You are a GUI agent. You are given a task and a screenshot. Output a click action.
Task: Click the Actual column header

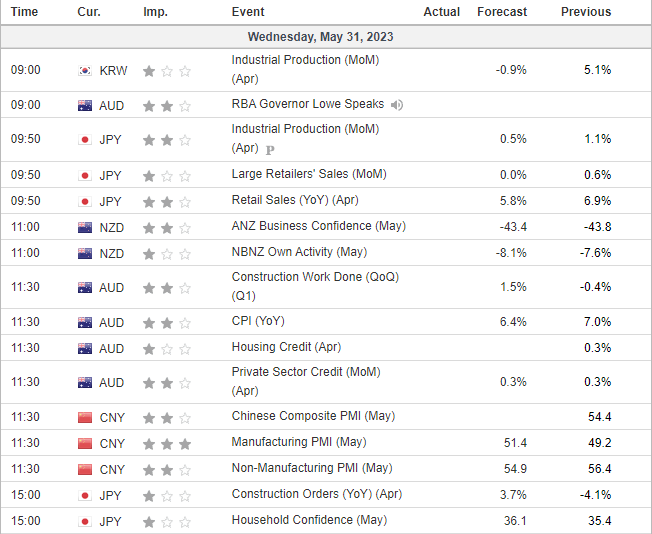click(x=442, y=12)
